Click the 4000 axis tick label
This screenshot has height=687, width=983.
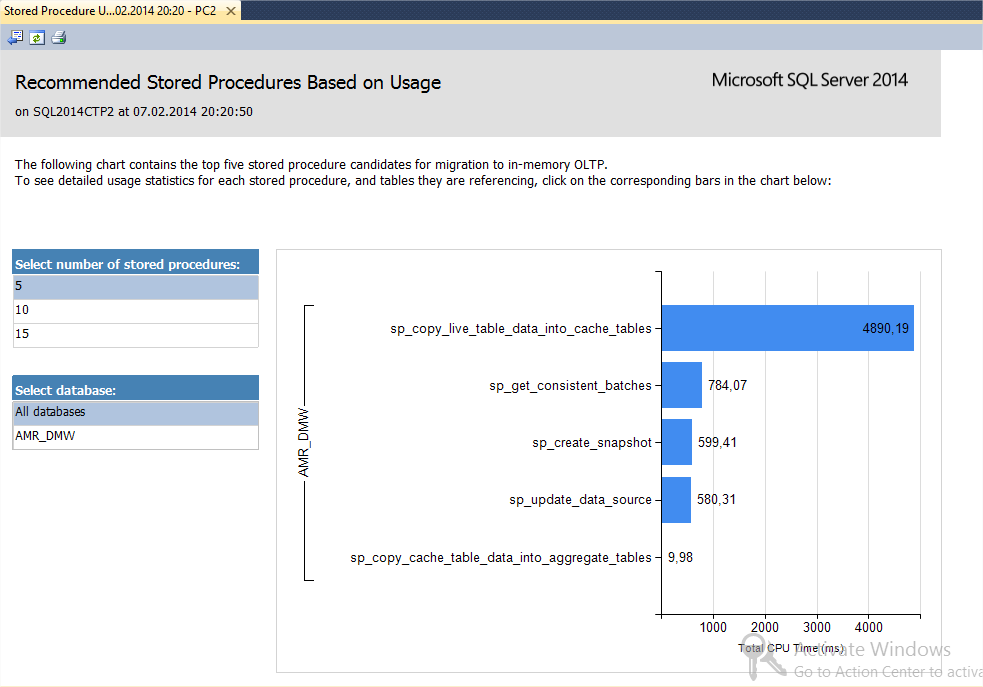pos(869,627)
